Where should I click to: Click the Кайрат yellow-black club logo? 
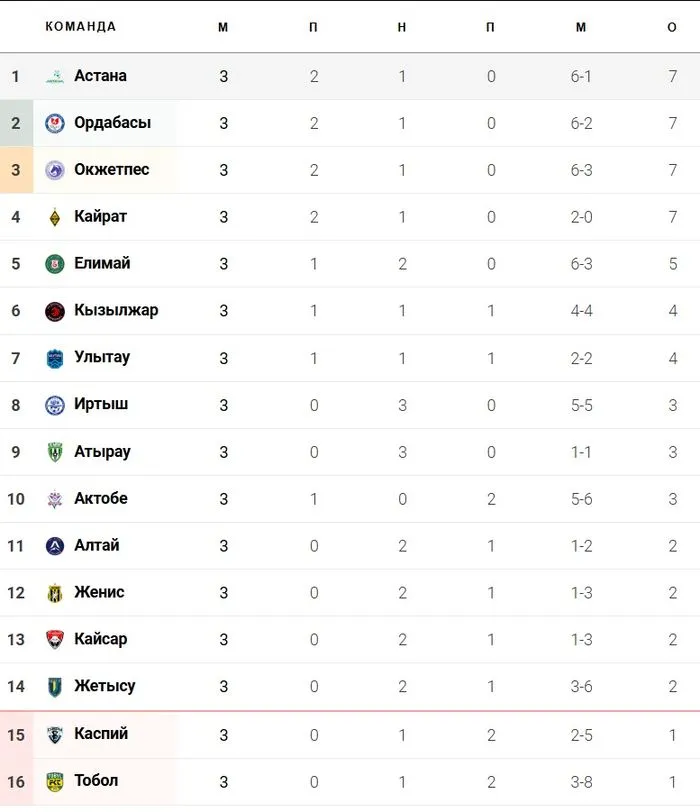tap(55, 218)
